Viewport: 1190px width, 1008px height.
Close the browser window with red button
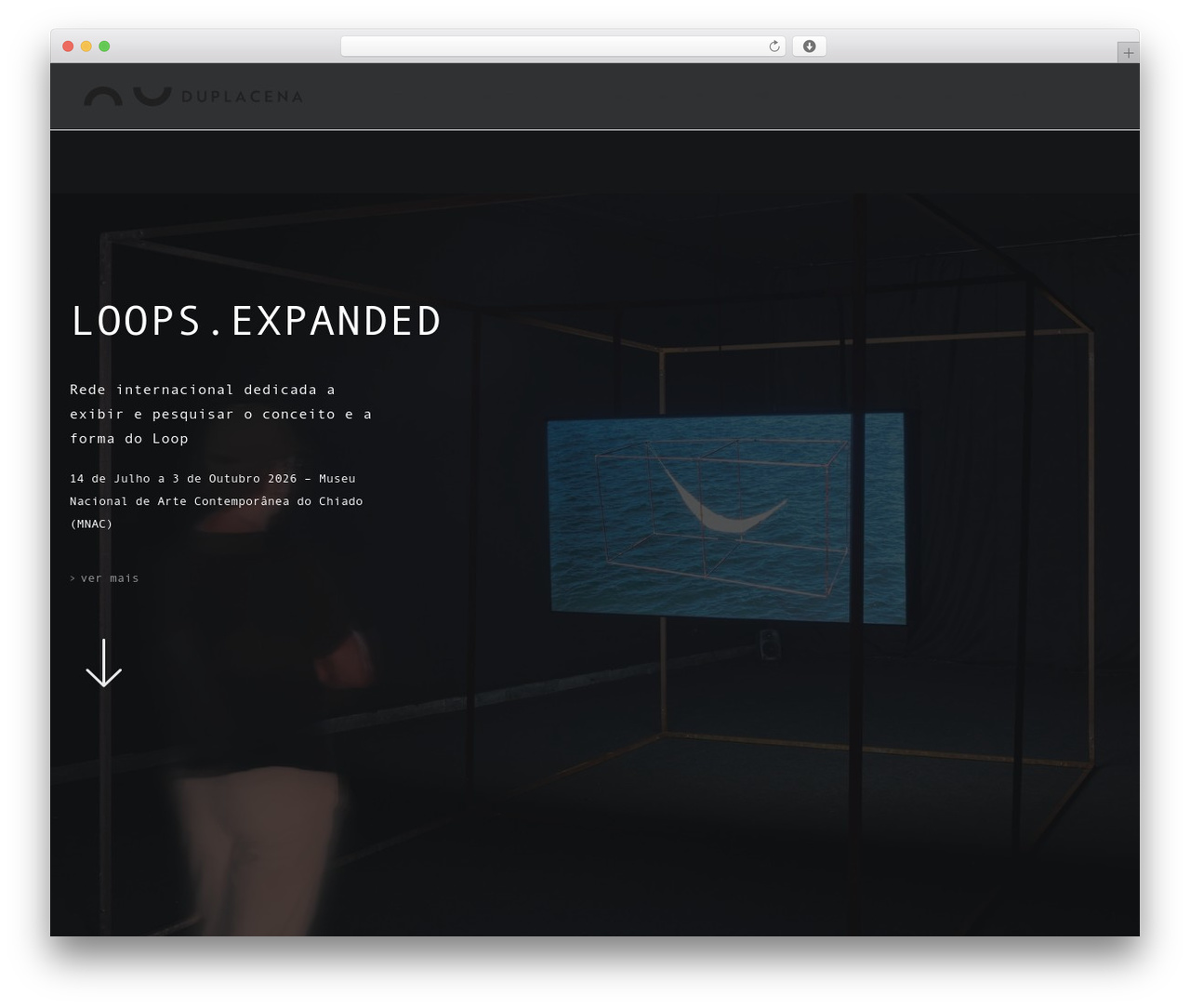[x=68, y=46]
